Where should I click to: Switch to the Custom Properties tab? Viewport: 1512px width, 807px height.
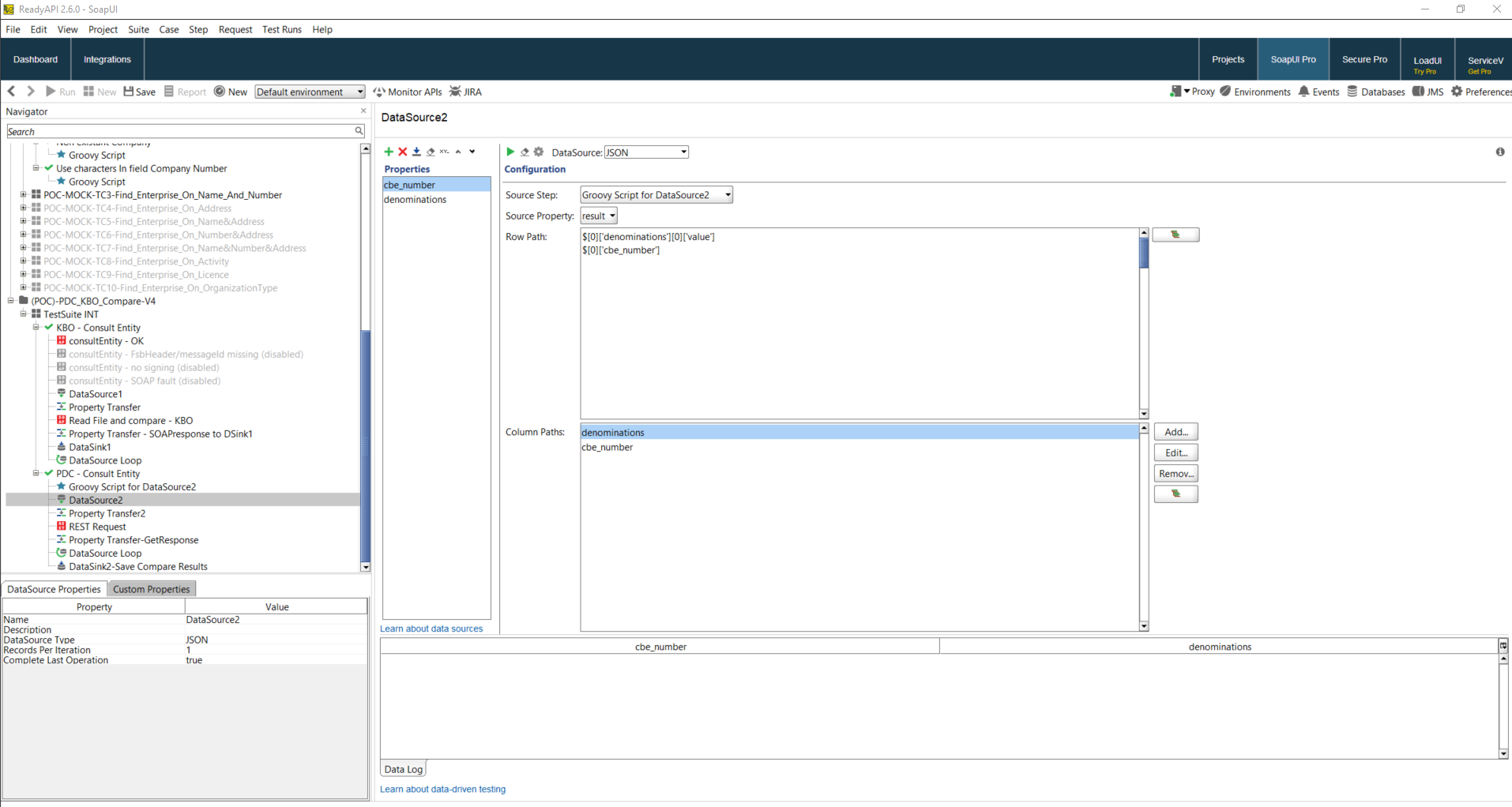click(x=151, y=589)
